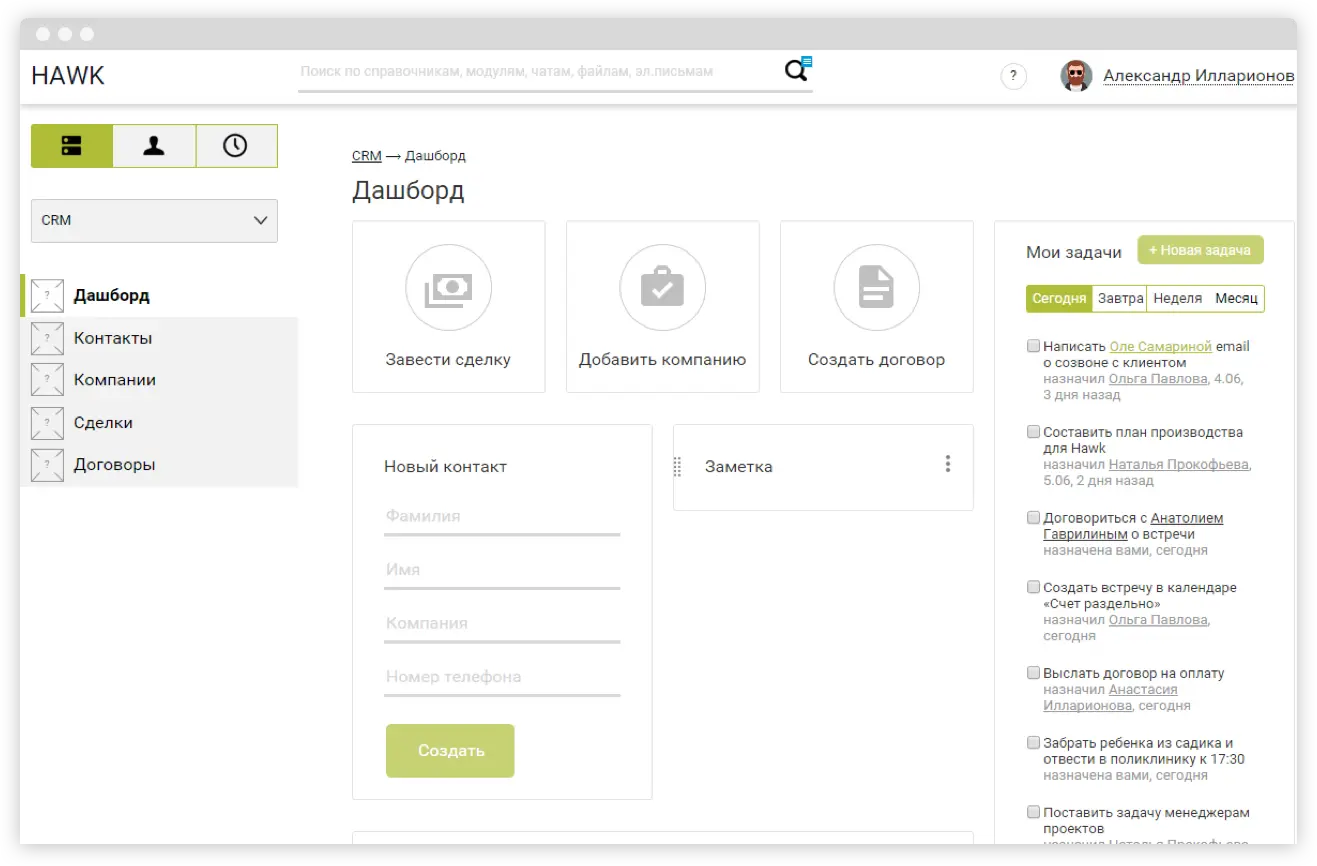This screenshot has height=866, width=1317.
Task: Click the drag handle beside Заметка
Action: click(677, 466)
